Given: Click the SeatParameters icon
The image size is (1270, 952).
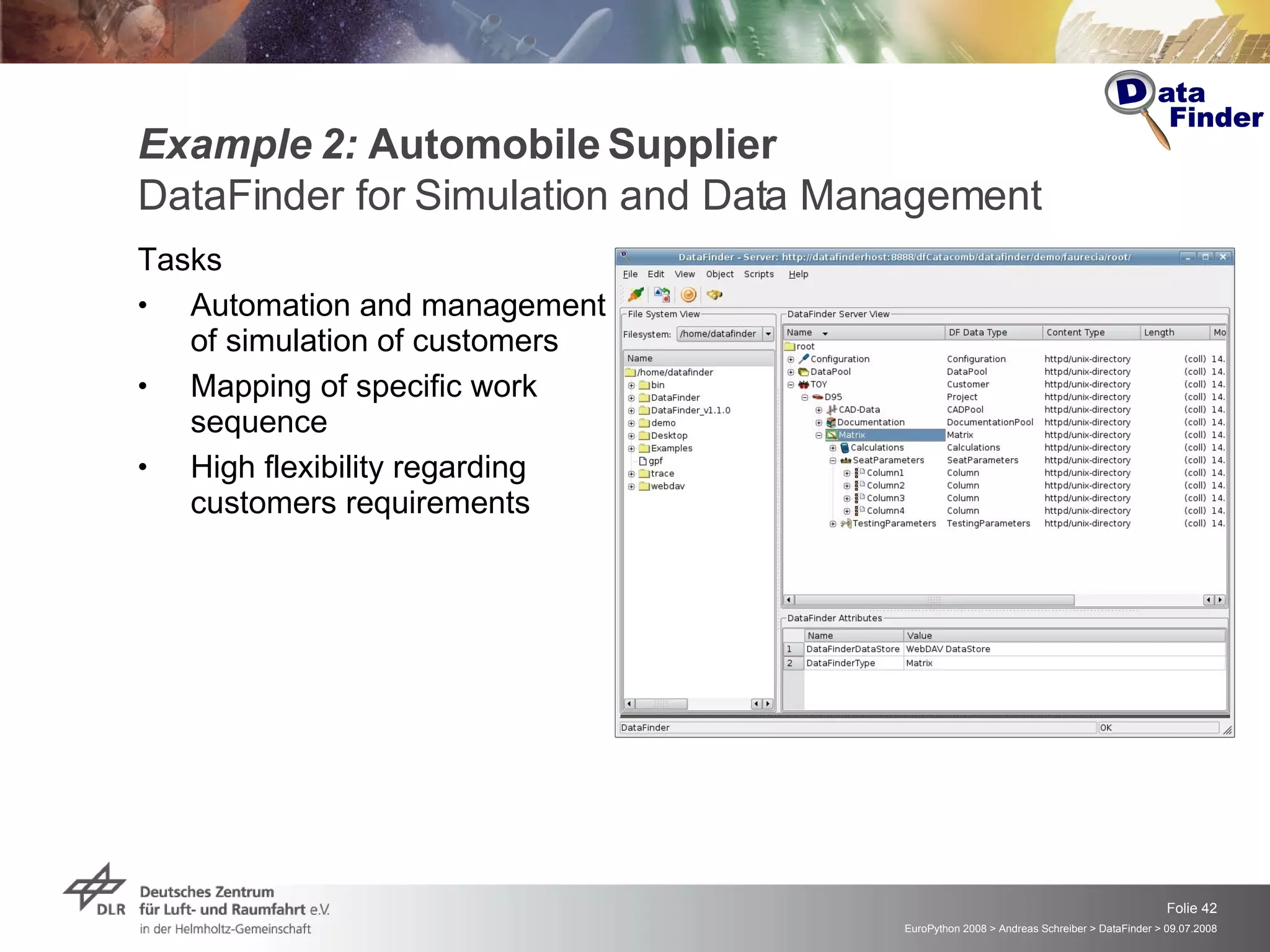Looking at the screenshot, I should (846, 461).
